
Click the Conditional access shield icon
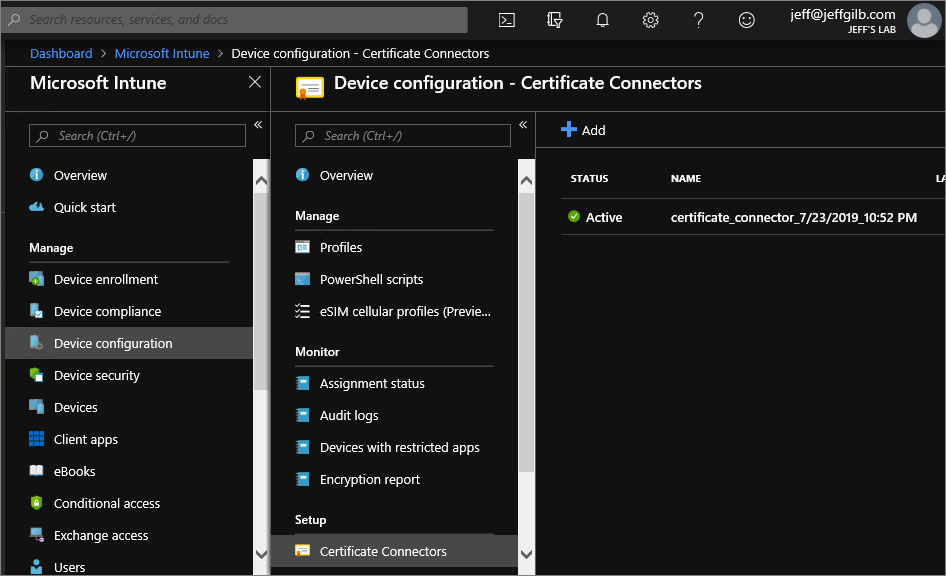[x=36, y=502]
